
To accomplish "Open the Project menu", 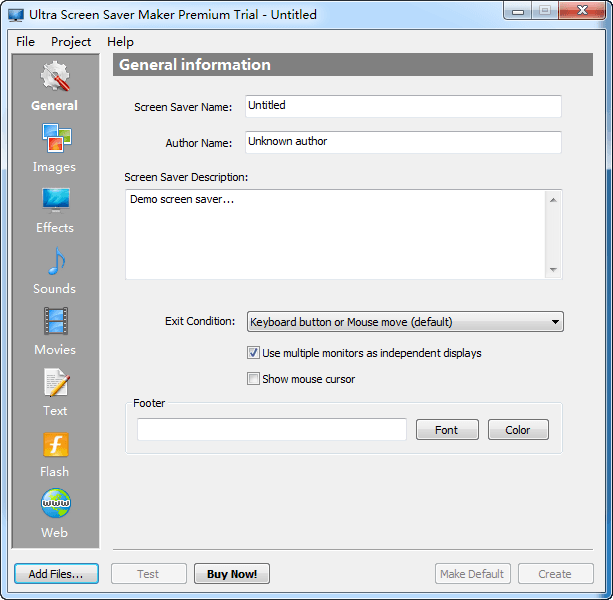I will (71, 42).
